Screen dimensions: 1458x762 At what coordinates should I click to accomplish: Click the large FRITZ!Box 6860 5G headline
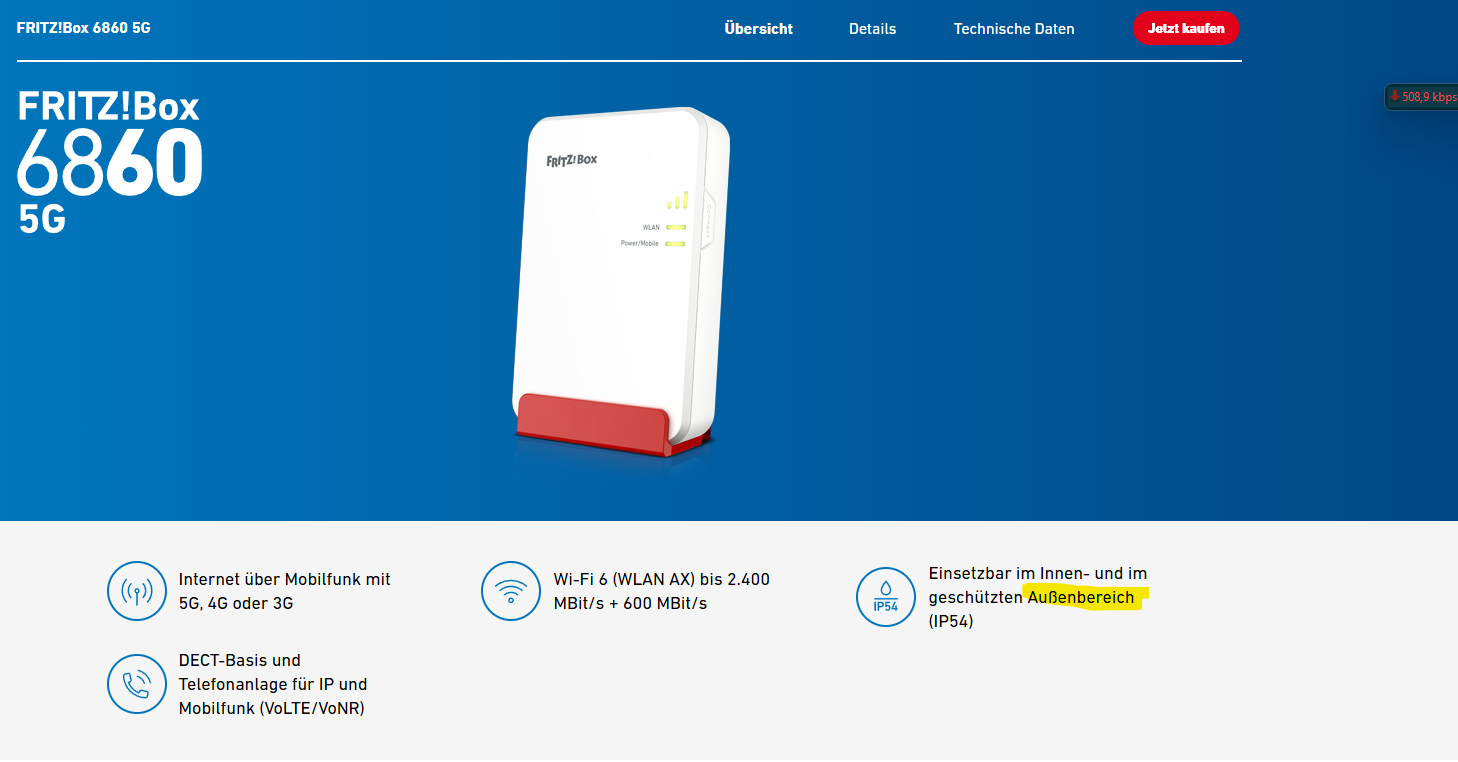[110, 163]
